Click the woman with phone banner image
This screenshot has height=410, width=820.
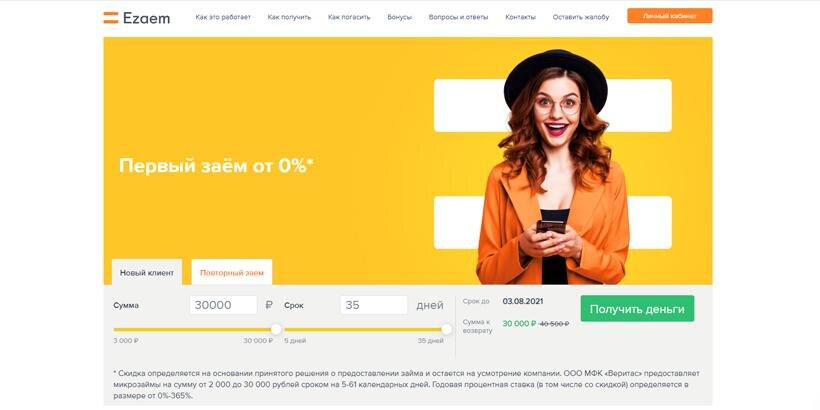click(553, 167)
